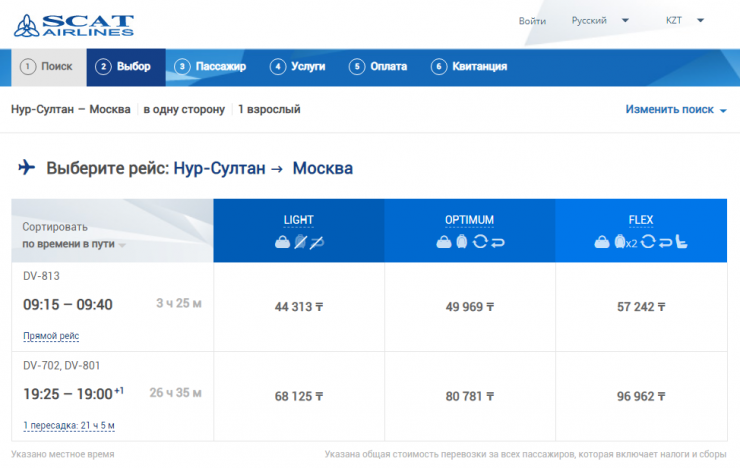Select the LIGHT fare 44 313 ₸
This screenshot has height=468, width=740.
pyautogui.click(x=299, y=307)
